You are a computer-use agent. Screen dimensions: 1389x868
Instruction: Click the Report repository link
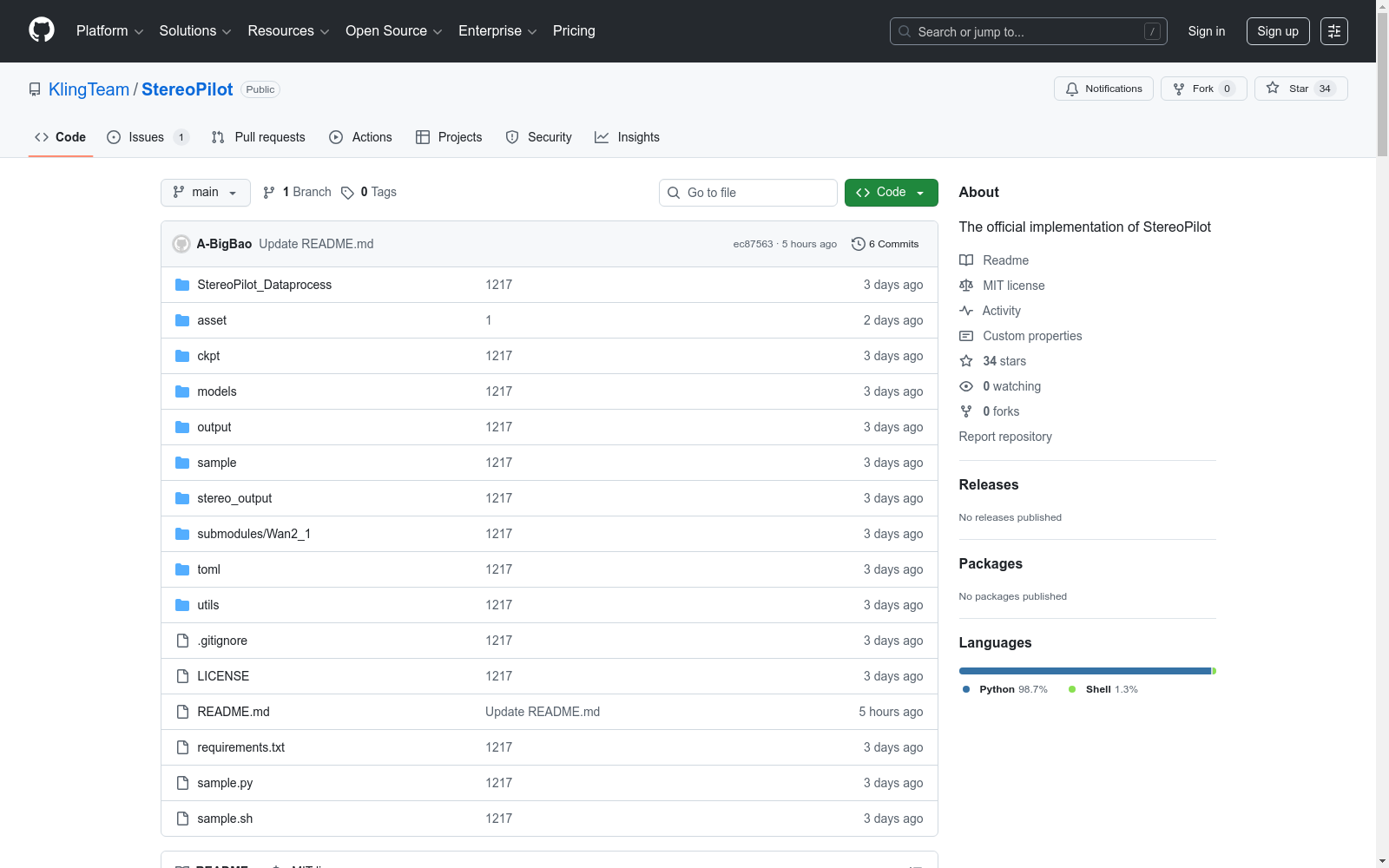pyautogui.click(x=1005, y=437)
